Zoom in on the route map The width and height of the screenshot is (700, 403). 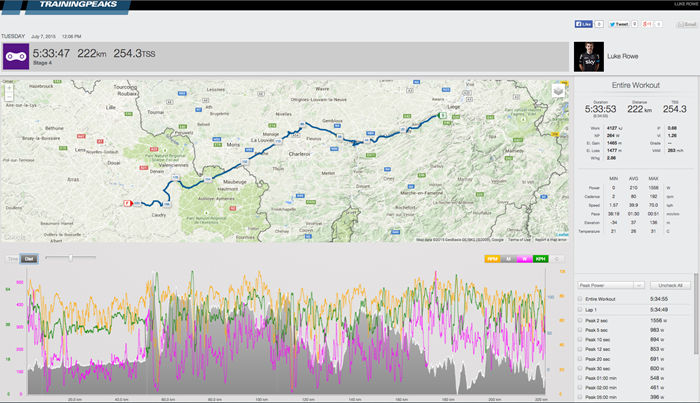[x=8, y=88]
